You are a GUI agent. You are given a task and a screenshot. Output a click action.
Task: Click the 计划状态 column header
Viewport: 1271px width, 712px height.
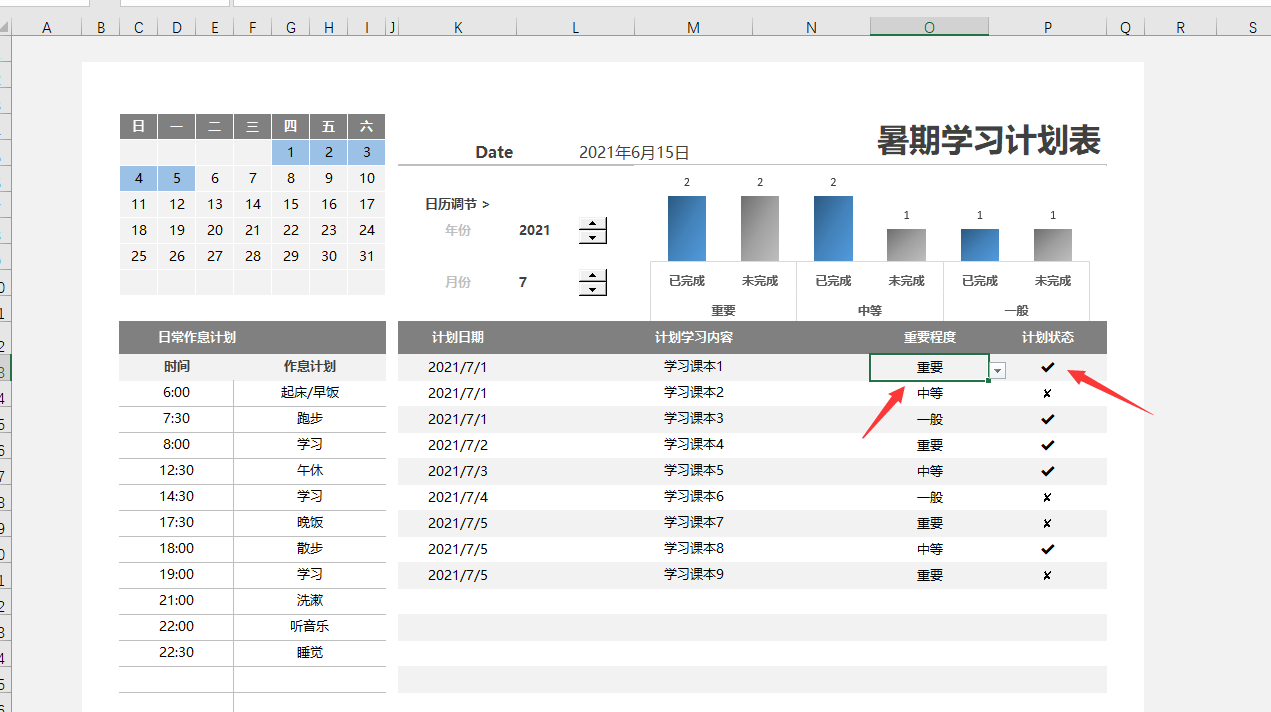[x=1048, y=337]
